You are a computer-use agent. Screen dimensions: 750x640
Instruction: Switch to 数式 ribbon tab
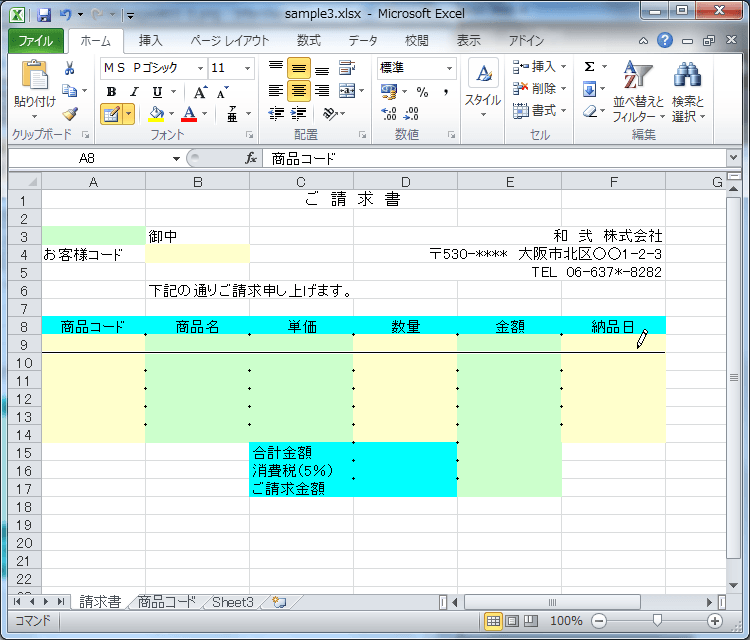[309, 41]
